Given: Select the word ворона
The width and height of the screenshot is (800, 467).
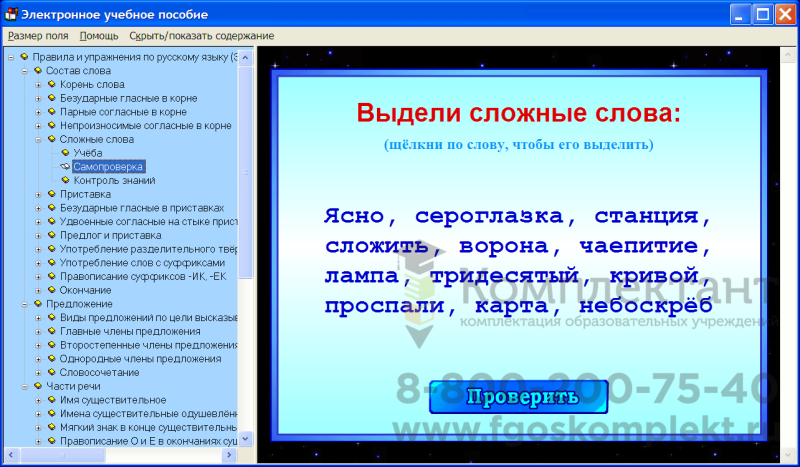Looking at the screenshot, I should pos(503,247).
